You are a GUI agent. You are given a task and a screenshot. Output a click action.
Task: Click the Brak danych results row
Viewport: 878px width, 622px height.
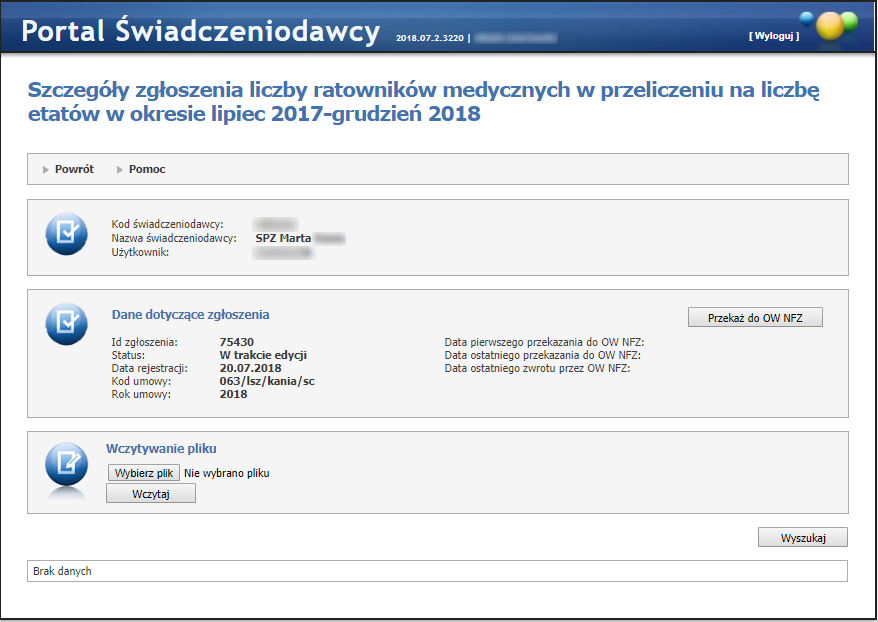click(437, 571)
